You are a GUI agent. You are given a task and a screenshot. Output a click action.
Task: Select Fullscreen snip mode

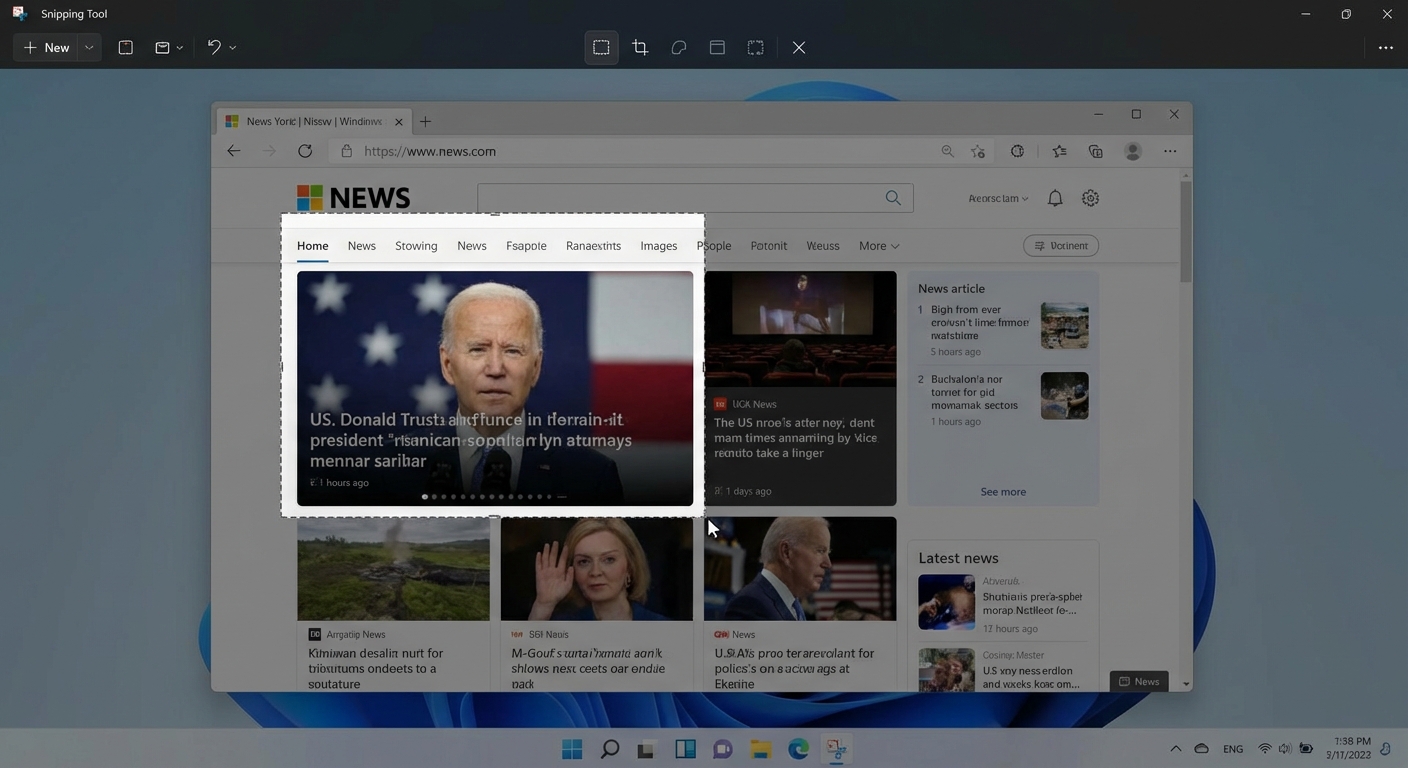click(755, 47)
